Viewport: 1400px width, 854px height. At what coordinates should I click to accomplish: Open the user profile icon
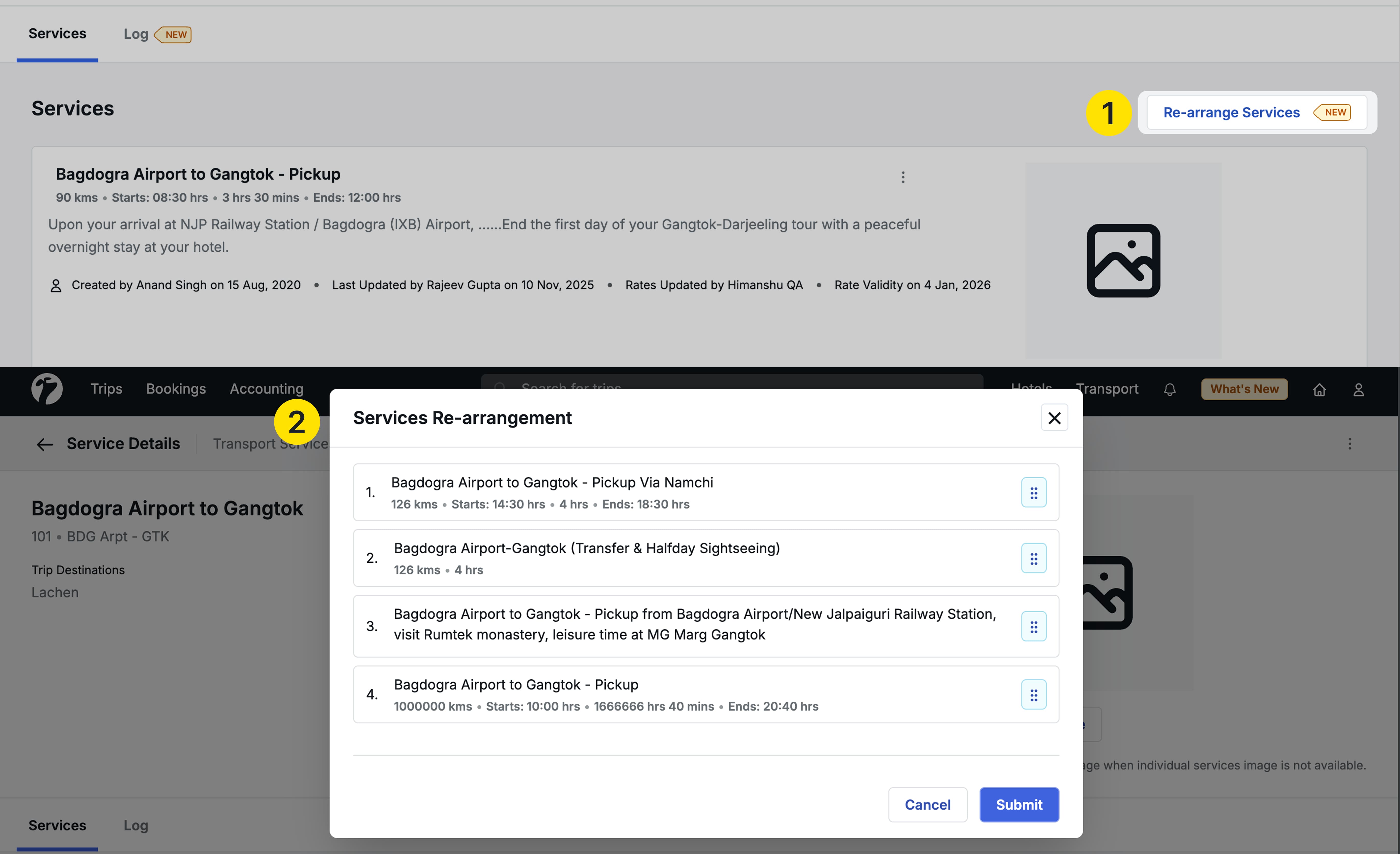(x=1359, y=389)
